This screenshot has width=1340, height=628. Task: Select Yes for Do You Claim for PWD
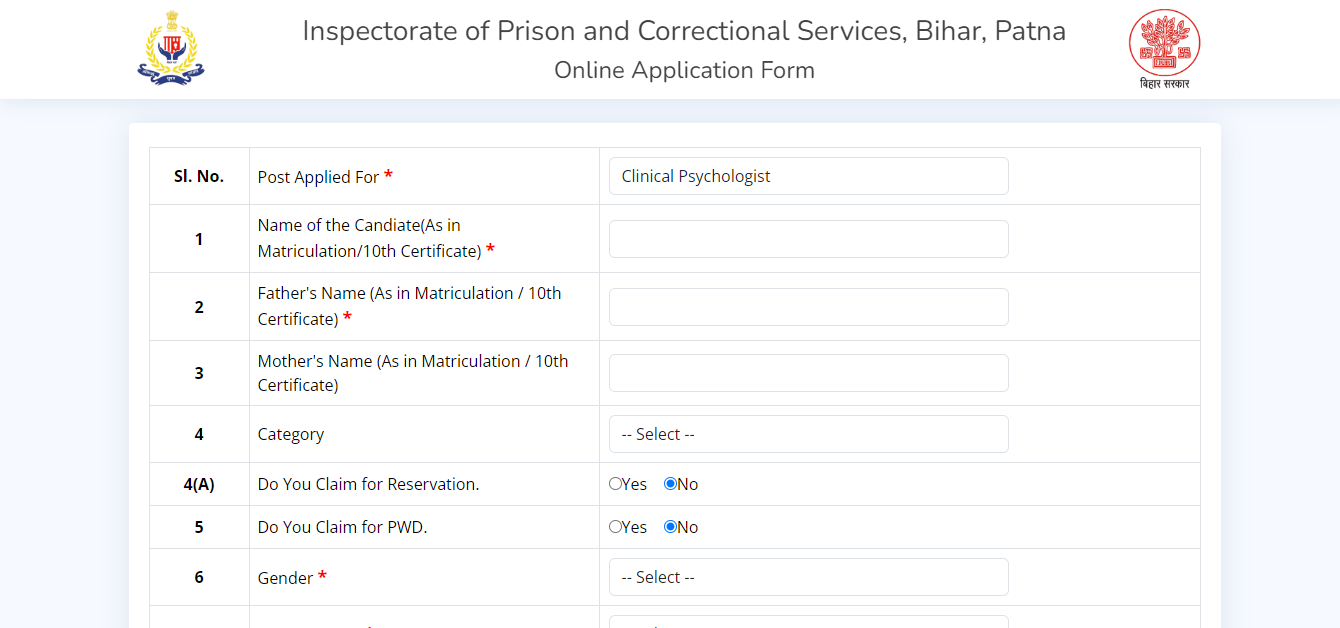(x=616, y=527)
